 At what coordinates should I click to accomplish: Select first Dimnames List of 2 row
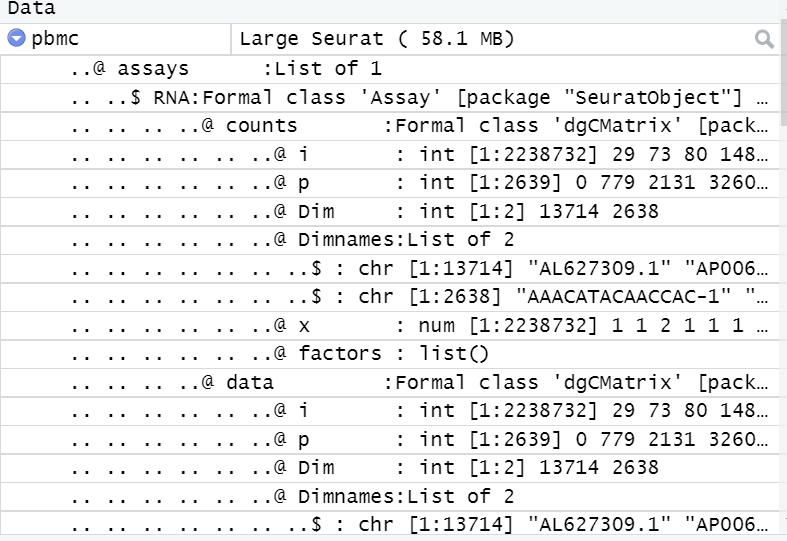click(x=389, y=240)
